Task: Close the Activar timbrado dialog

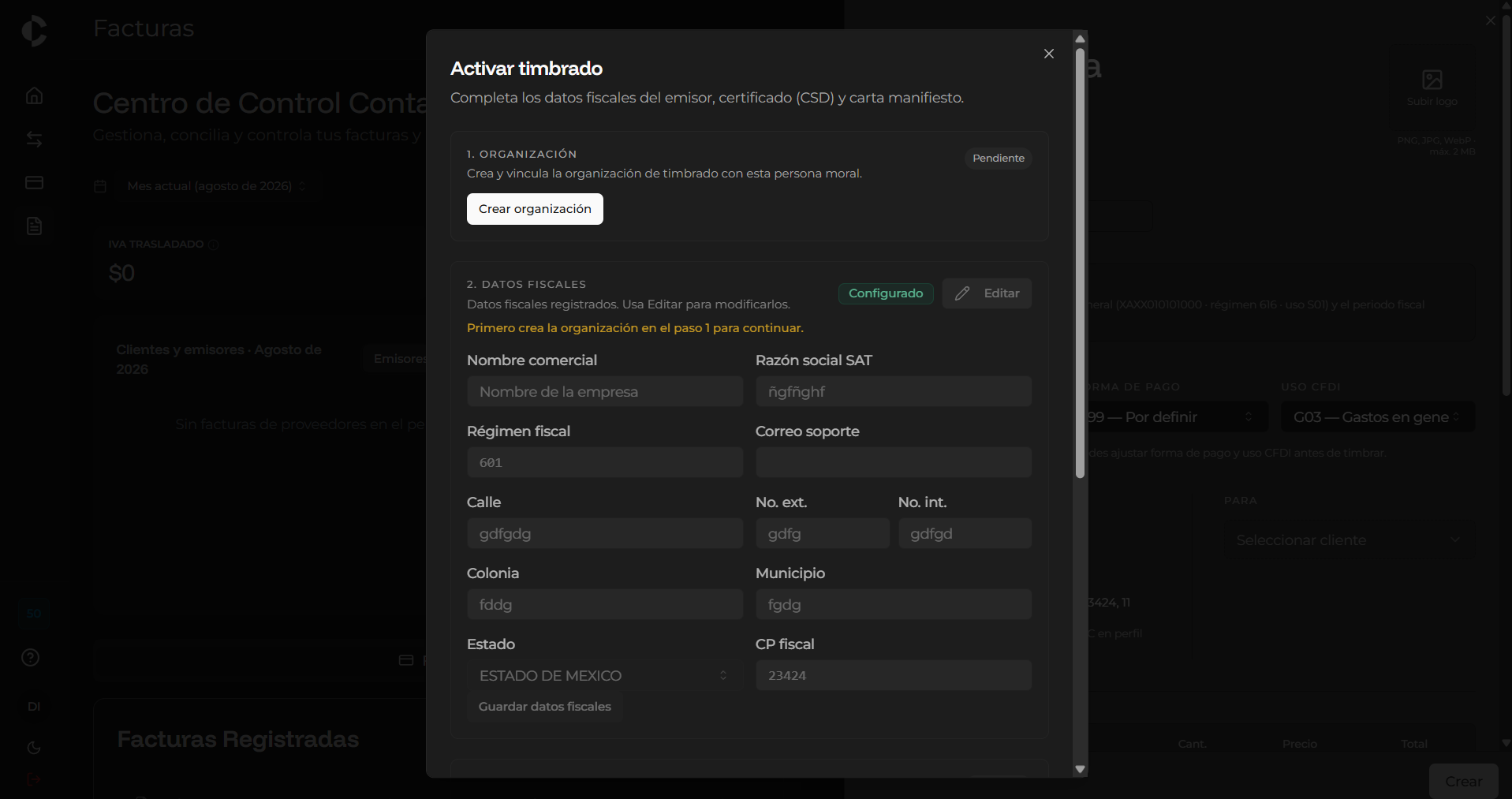Action: [1049, 54]
